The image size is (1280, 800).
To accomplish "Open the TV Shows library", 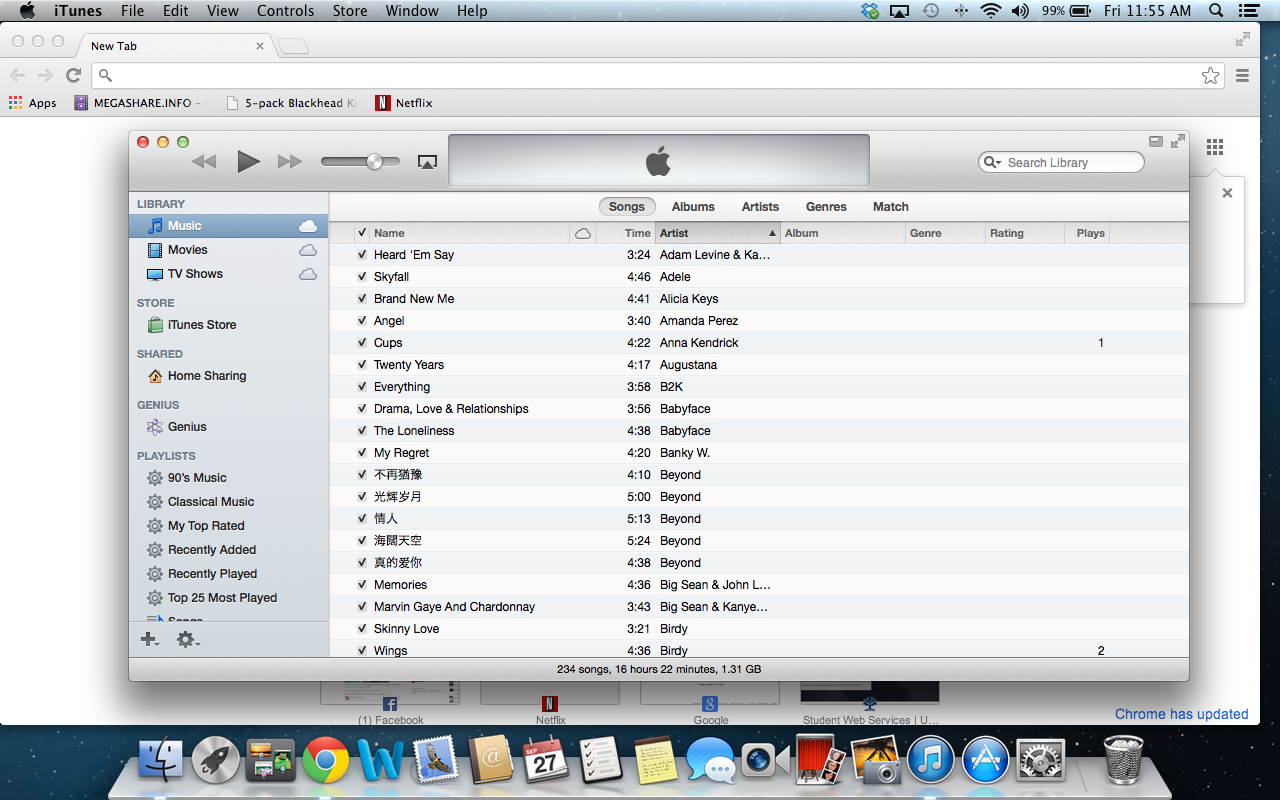I will tap(229, 274).
